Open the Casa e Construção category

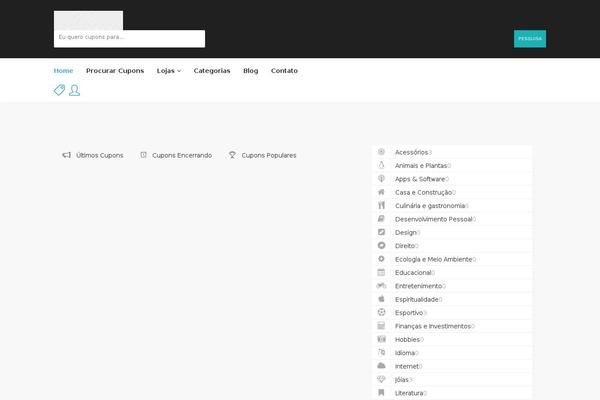click(424, 193)
